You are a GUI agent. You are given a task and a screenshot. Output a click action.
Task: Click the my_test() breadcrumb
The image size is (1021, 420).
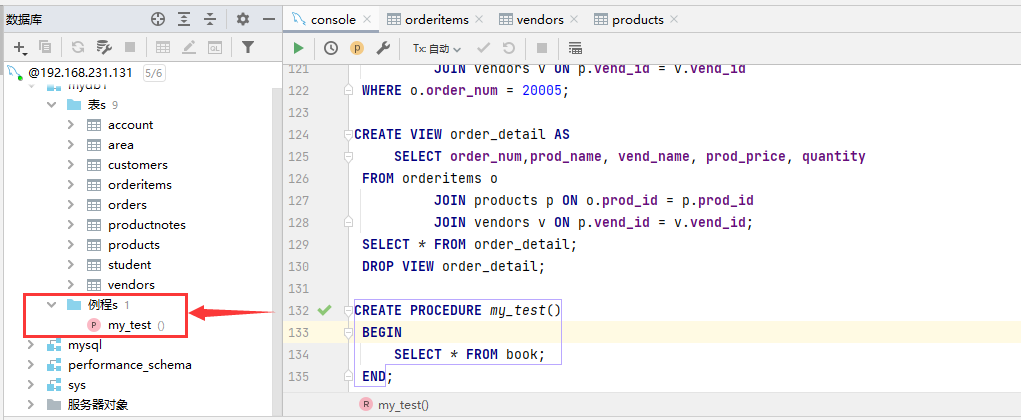click(x=403, y=405)
